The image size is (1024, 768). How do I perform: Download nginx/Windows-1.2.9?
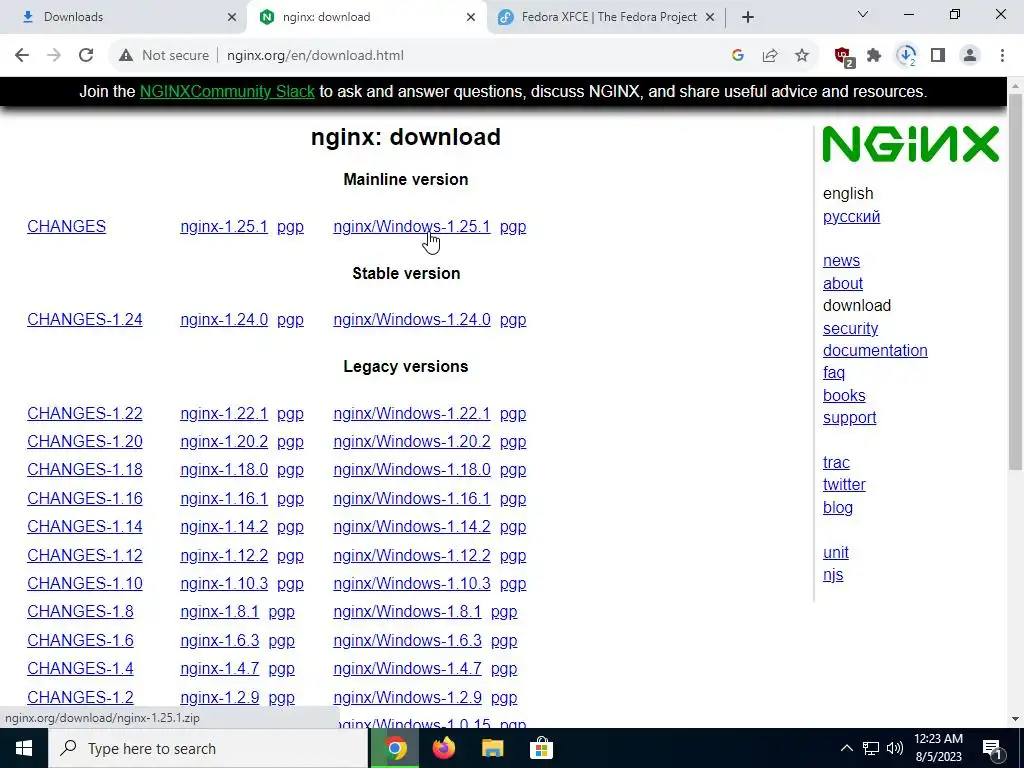point(407,697)
